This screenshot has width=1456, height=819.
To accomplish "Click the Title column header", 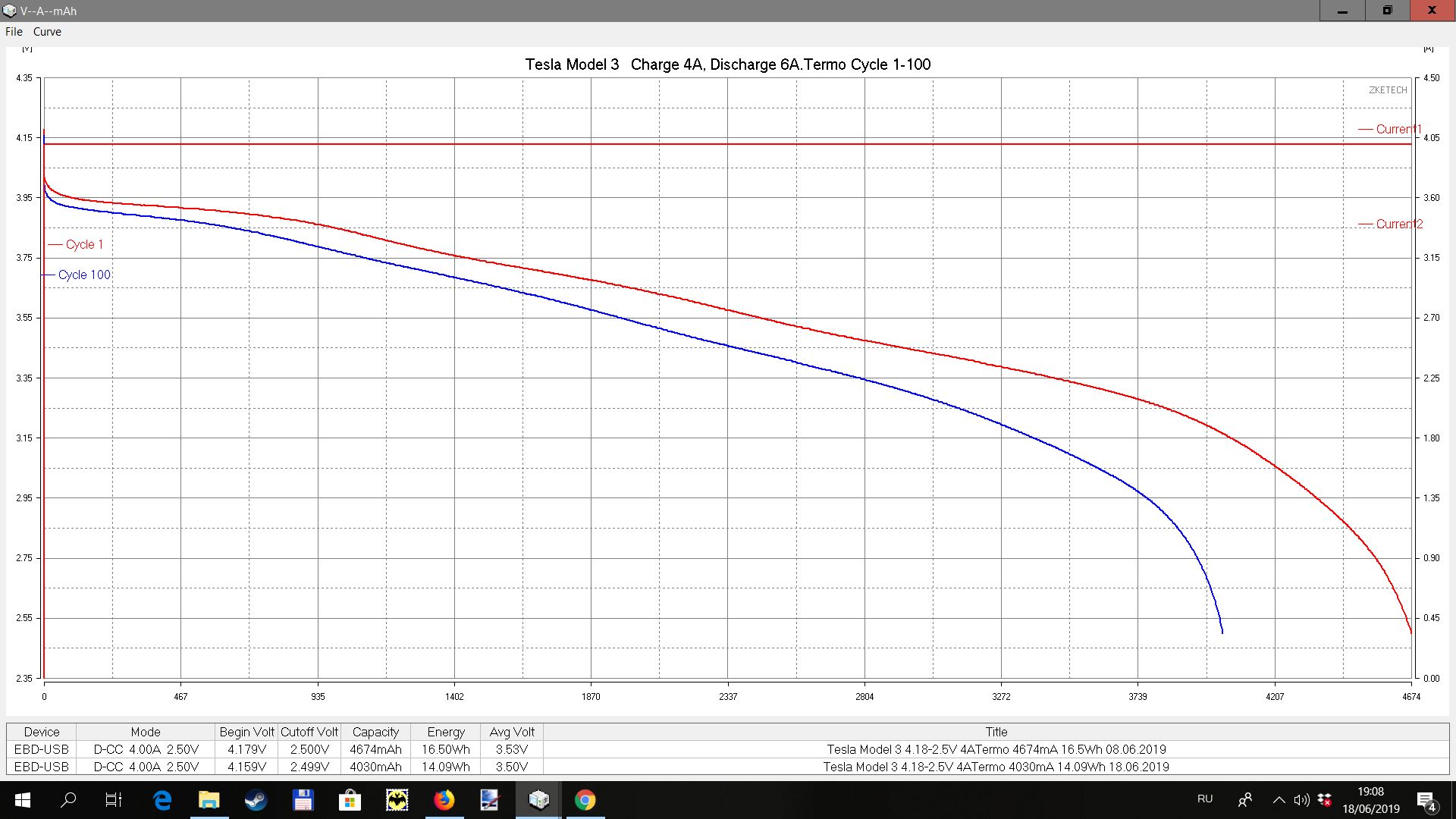I will click(x=996, y=732).
